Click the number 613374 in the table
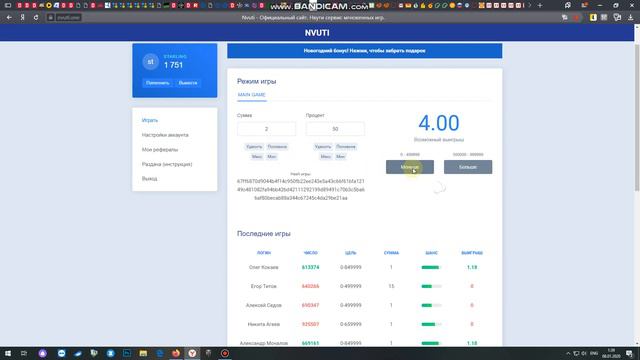The width and height of the screenshot is (640, 360). tap(311, 267)
